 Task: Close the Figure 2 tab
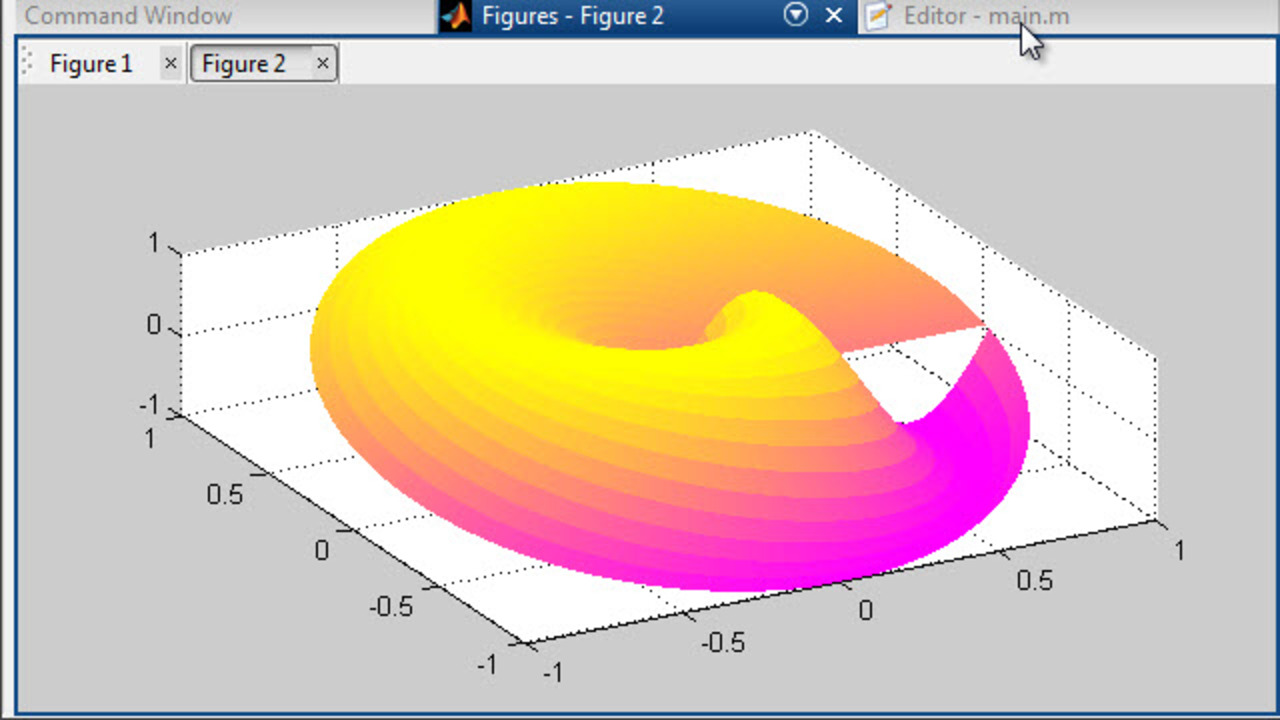click(x=322, y=64)
